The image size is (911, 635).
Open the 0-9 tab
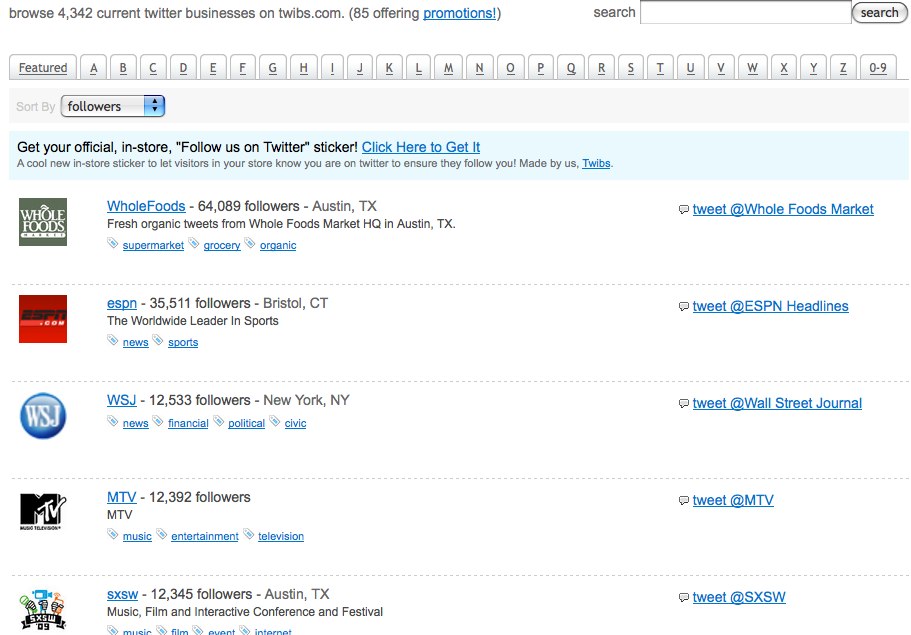point(878,68)
